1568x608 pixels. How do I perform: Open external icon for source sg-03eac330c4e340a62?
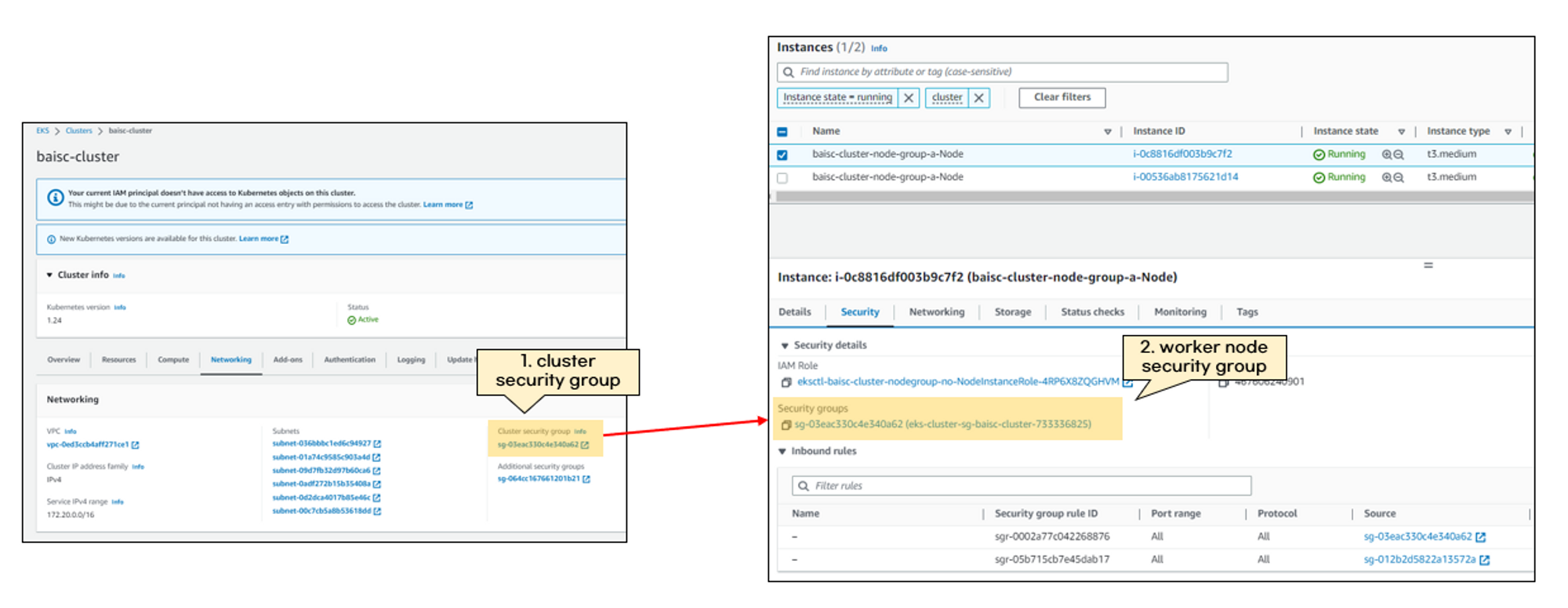[1480, 537]
